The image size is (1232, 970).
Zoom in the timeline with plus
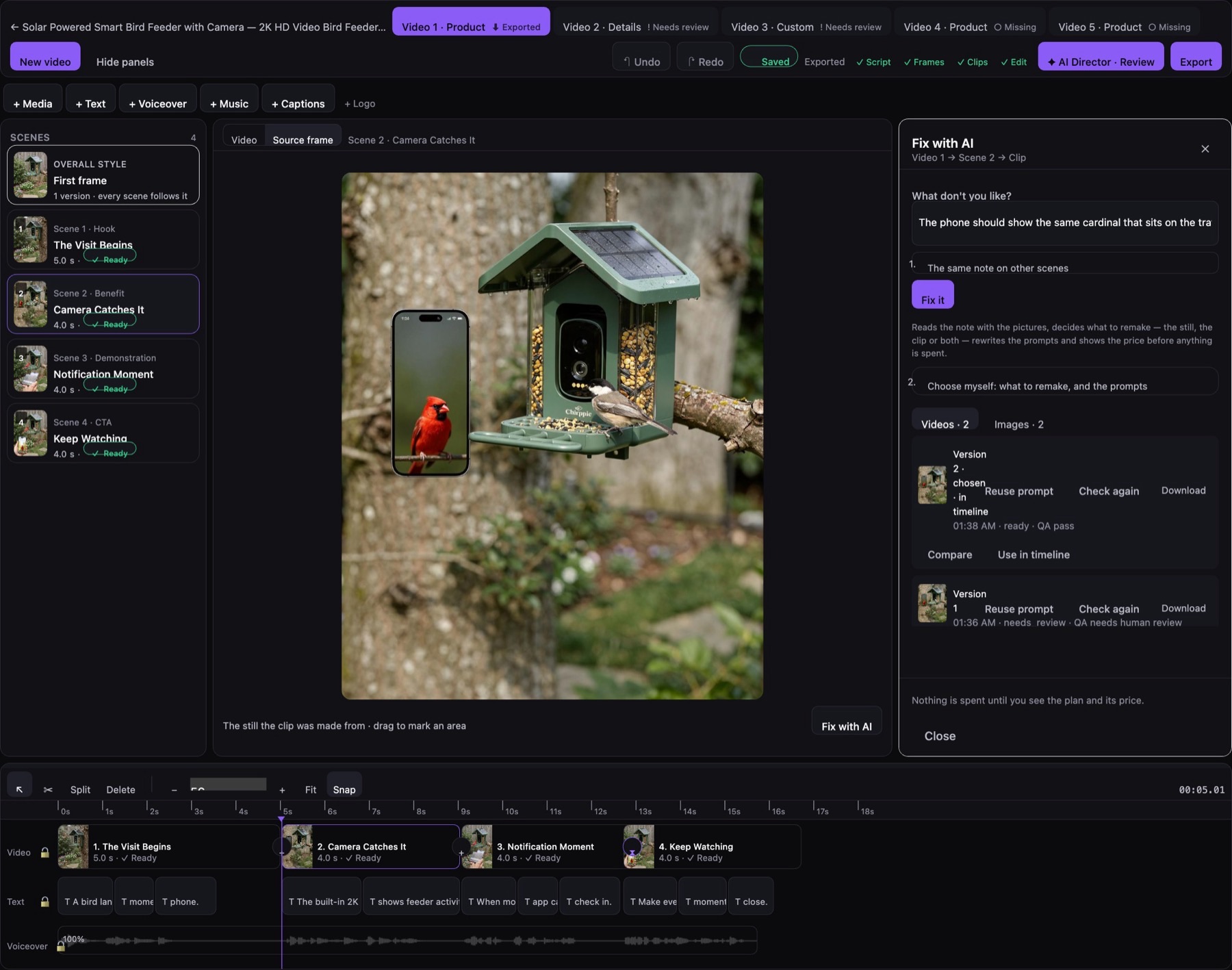pyautogui.click(x=282, y=789)
